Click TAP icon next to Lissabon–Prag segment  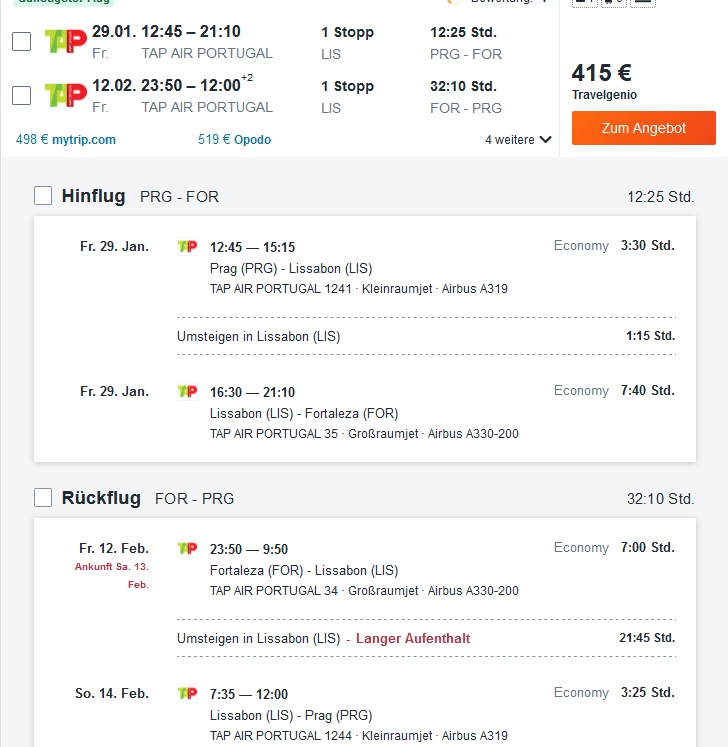coord(187,693)
